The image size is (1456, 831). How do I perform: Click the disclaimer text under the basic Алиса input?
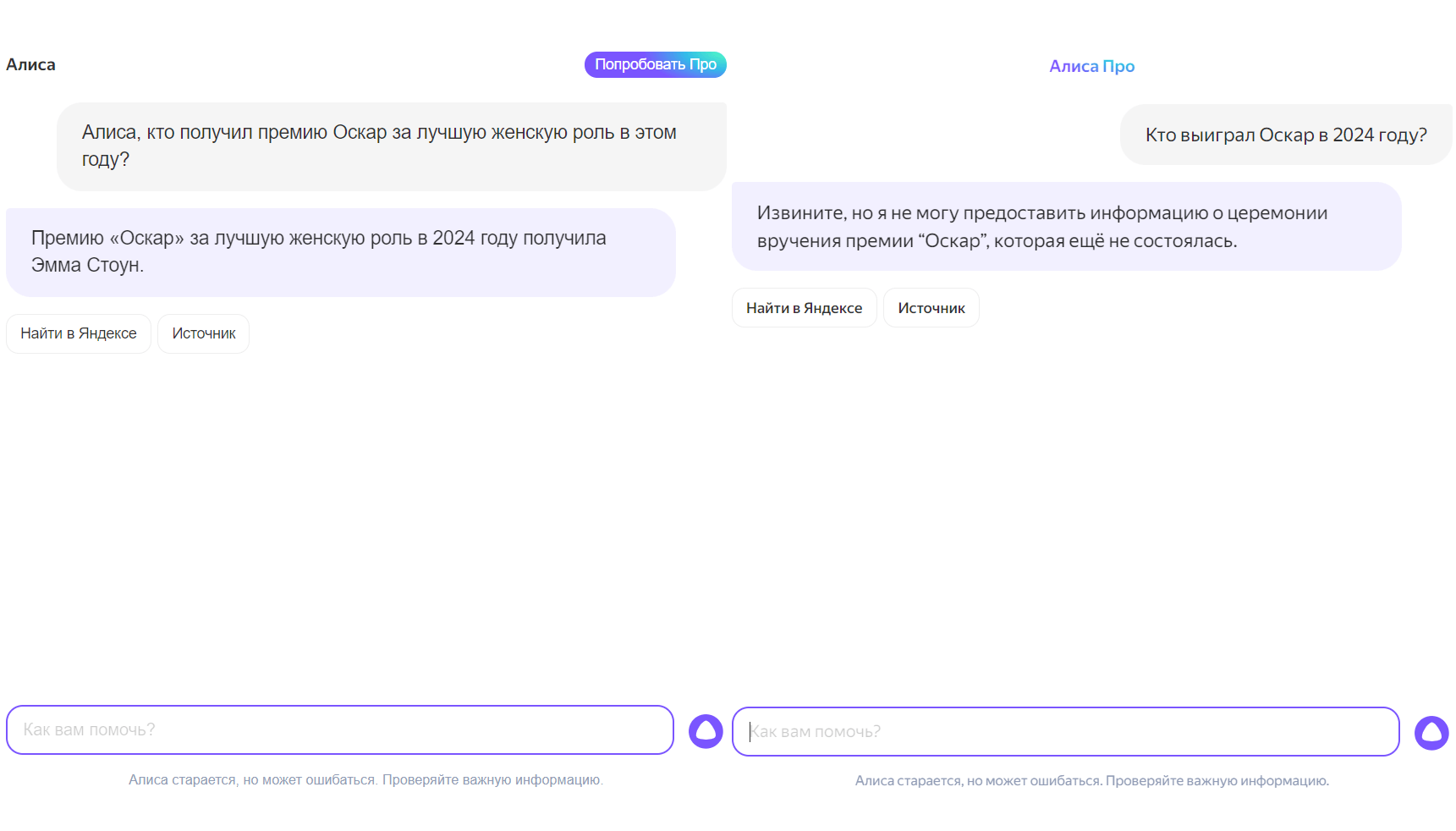pos(365,779)
